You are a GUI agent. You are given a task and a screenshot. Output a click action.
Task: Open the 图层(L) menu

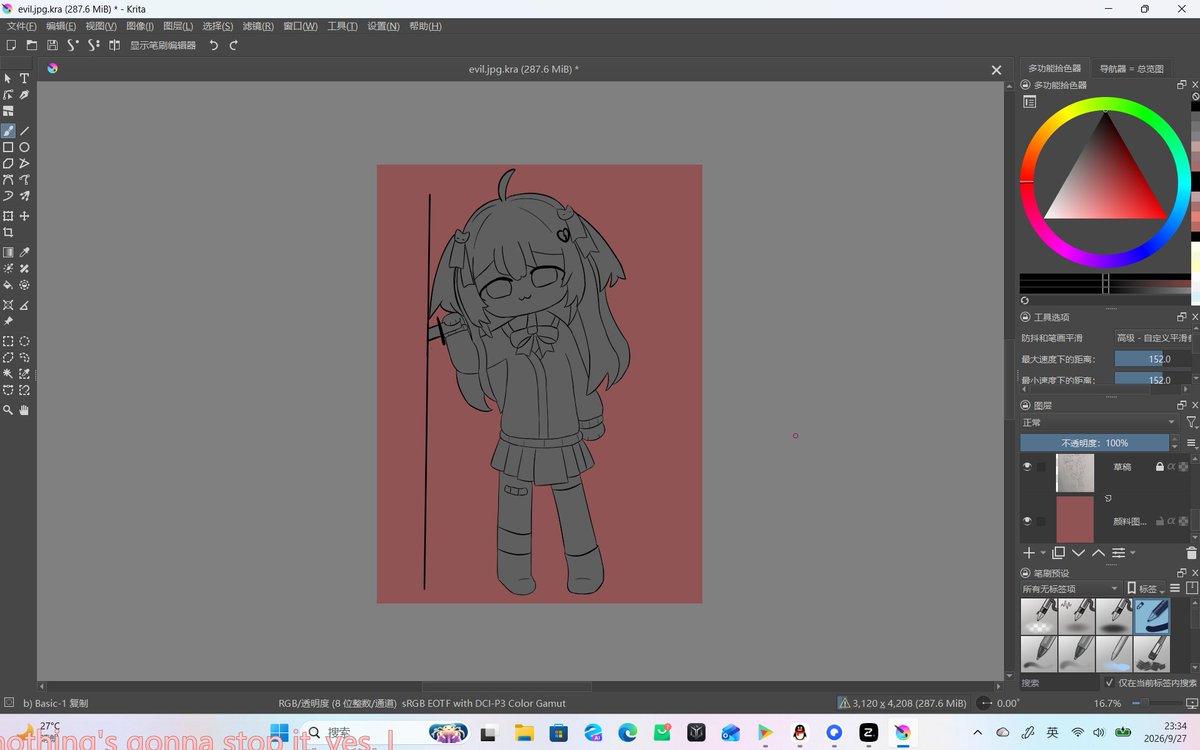(178, 26)
